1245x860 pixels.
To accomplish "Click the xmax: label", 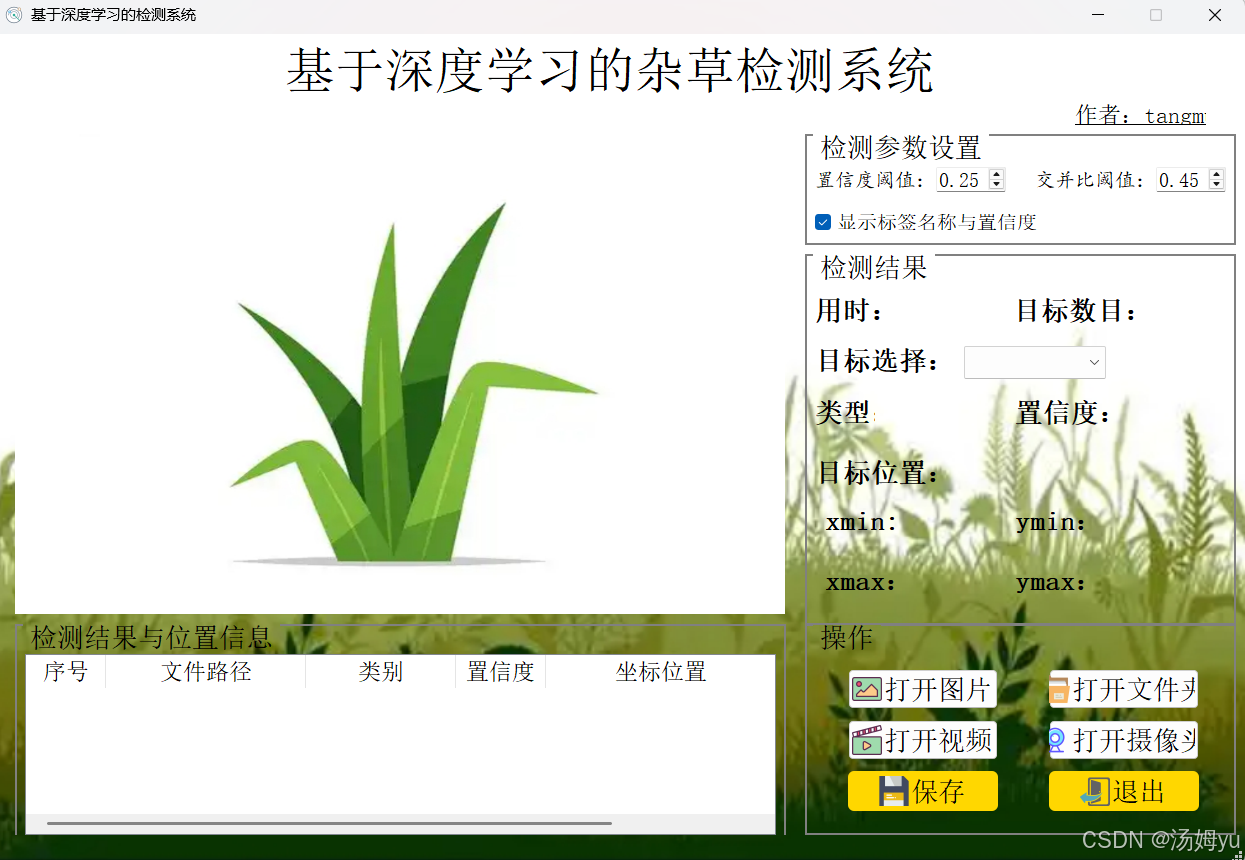I will (x=861, y=583).
